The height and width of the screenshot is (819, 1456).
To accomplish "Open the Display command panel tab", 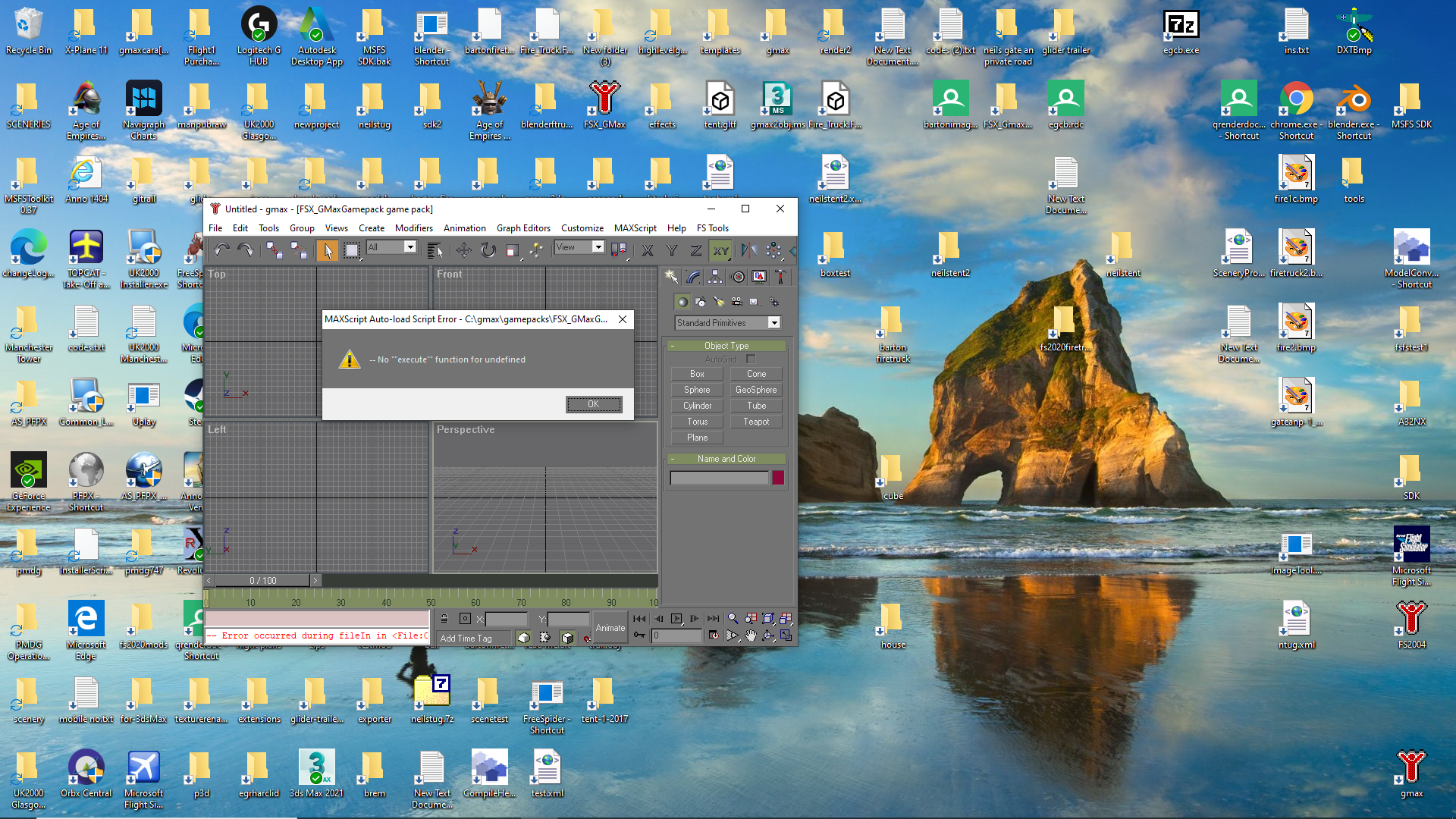I will (759, 277).
